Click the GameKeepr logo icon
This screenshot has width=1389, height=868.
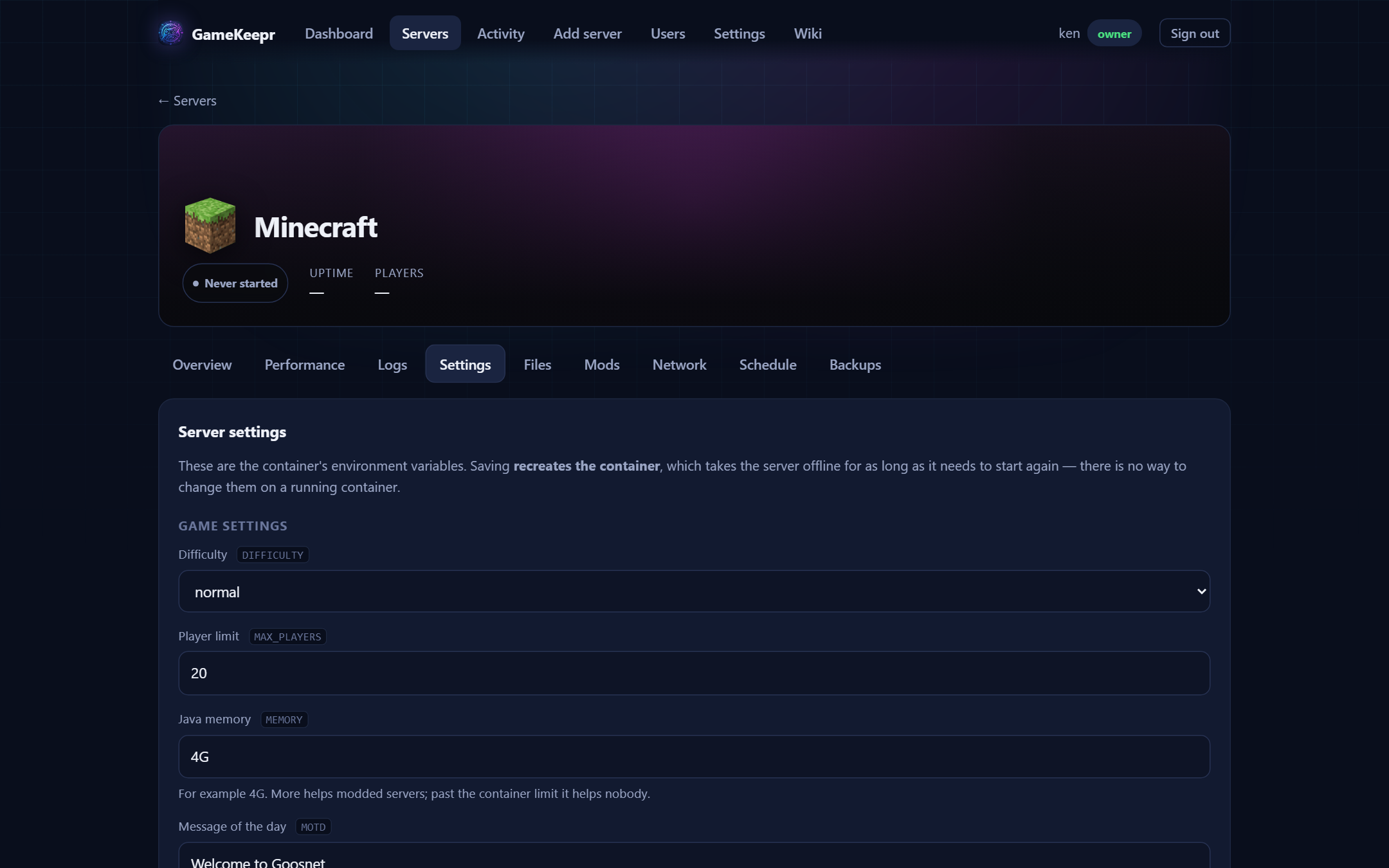click(x=171, y=33)
